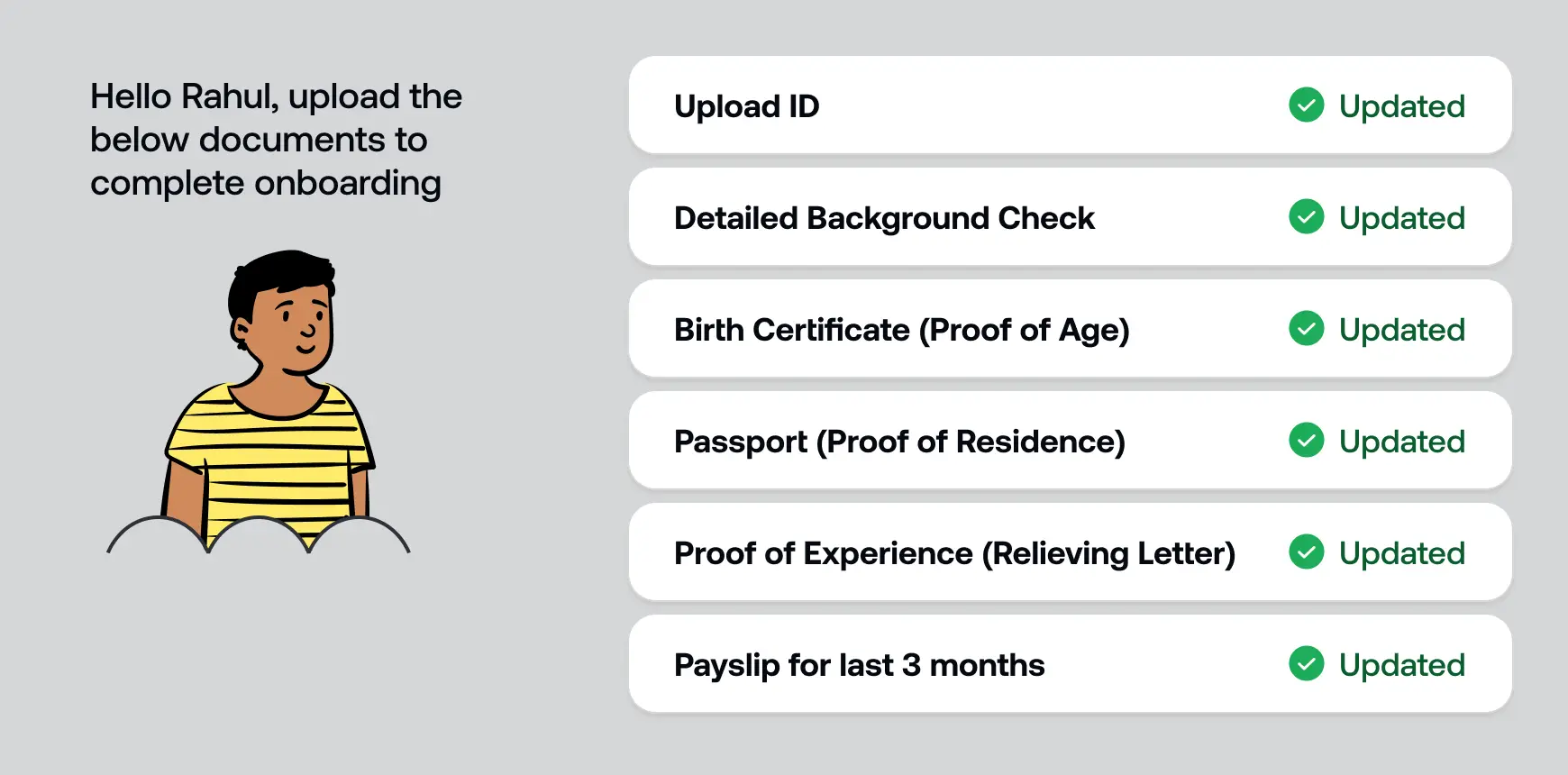Click the green checkmark beside Upload ID

[1306, 105]
